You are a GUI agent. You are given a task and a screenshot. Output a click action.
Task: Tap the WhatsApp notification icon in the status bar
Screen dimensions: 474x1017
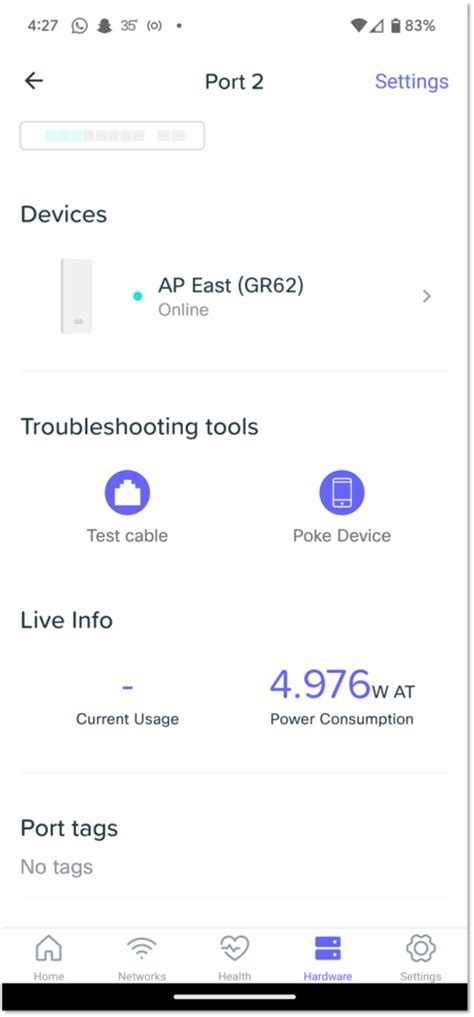(x=79, y=26)
